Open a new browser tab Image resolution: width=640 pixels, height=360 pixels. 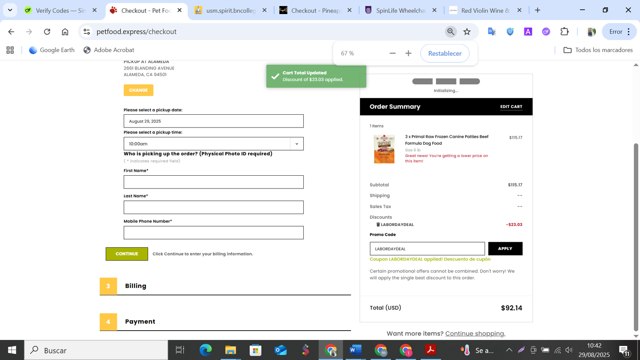pos(537,11)
